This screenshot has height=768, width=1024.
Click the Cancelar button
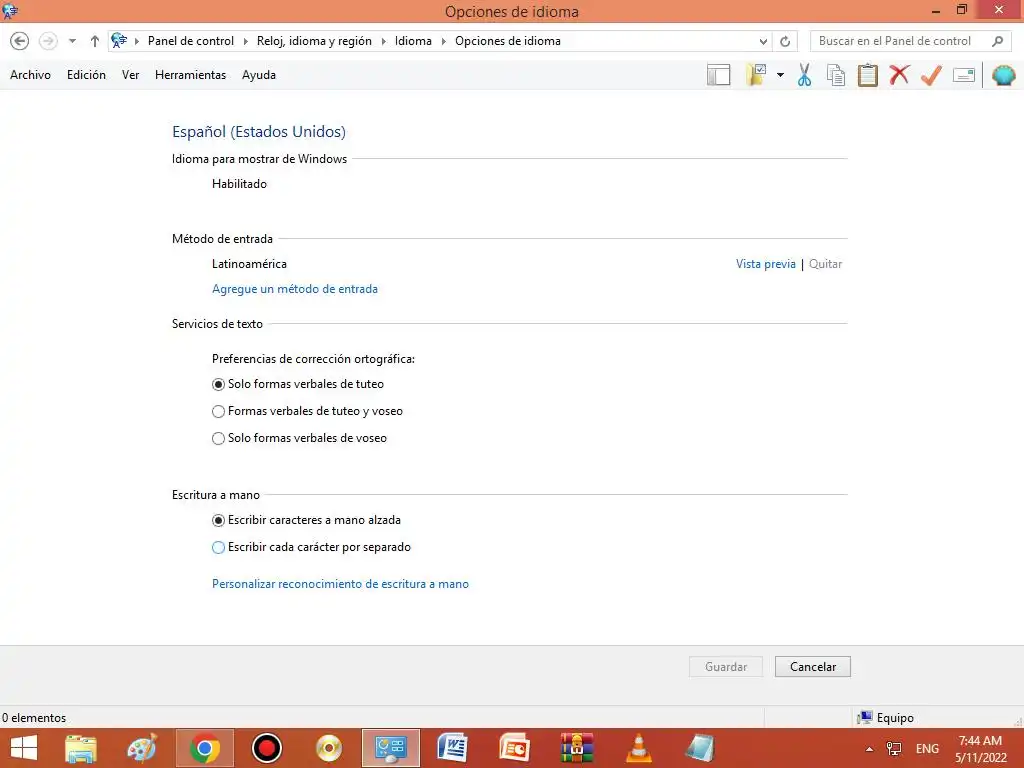coord(812,667)
